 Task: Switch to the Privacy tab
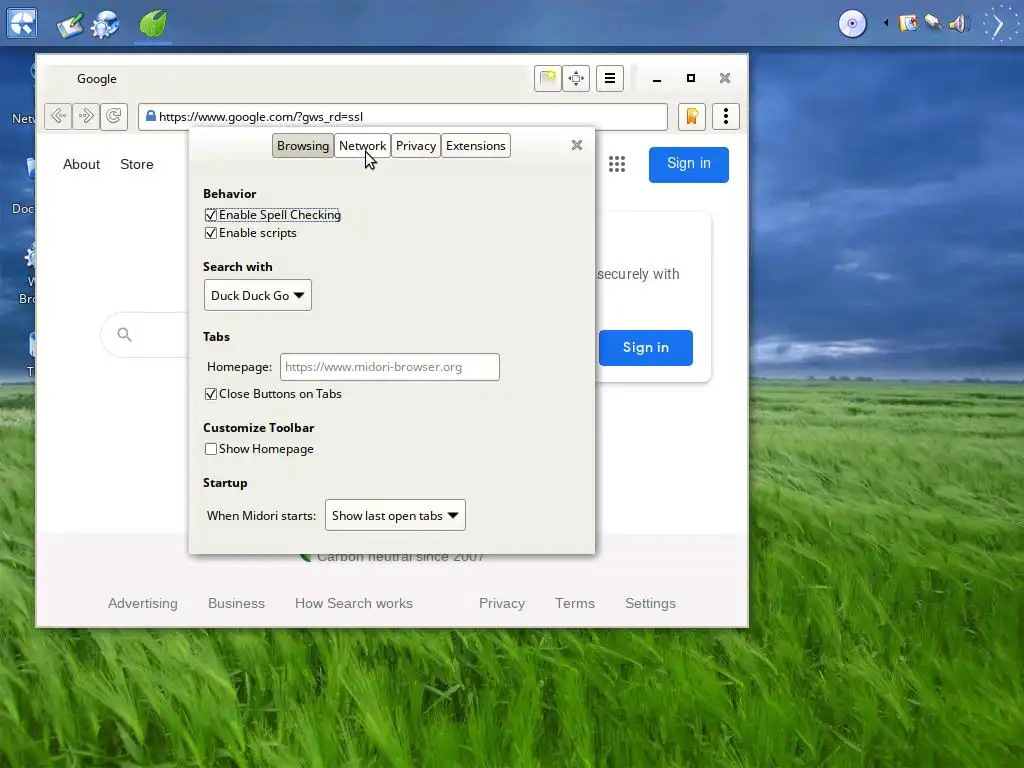click(x=416, y=146)
